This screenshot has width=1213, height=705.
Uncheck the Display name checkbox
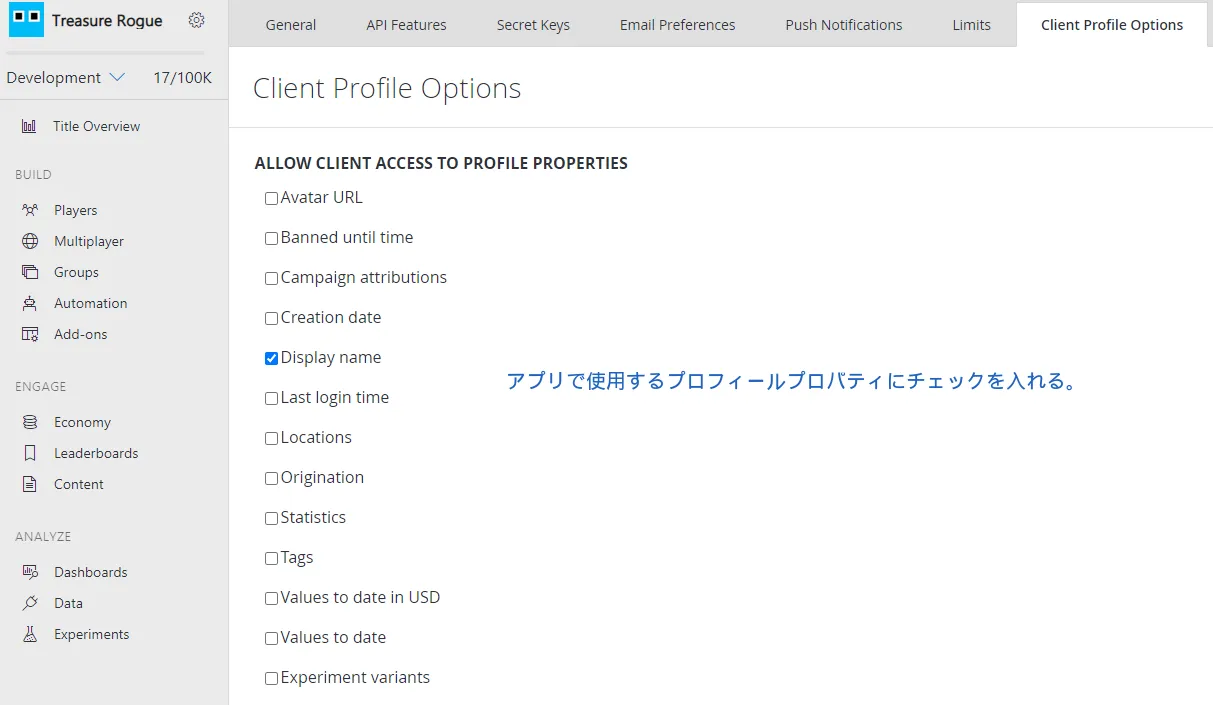click(271, 358)
